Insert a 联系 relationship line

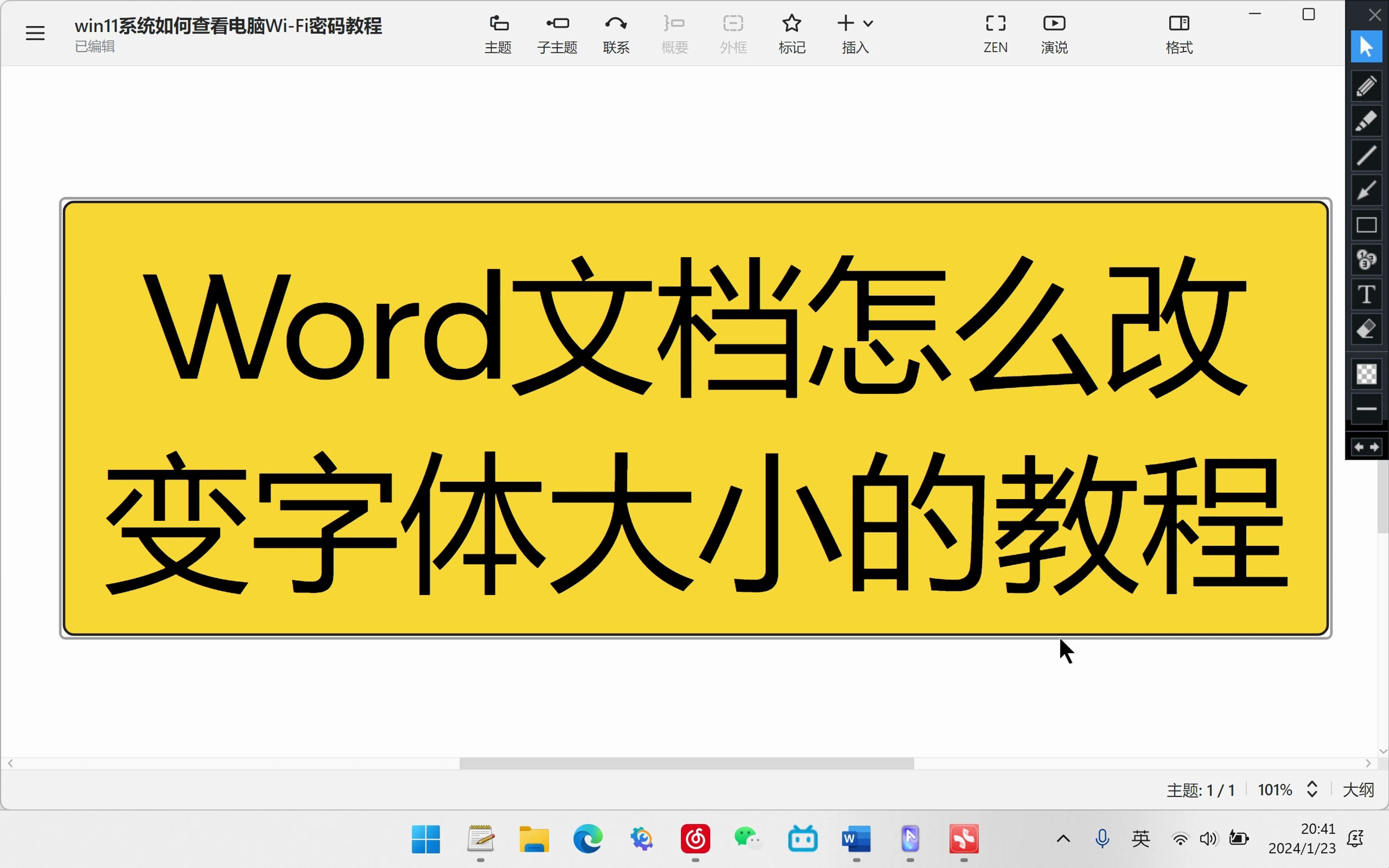point(615,33)
